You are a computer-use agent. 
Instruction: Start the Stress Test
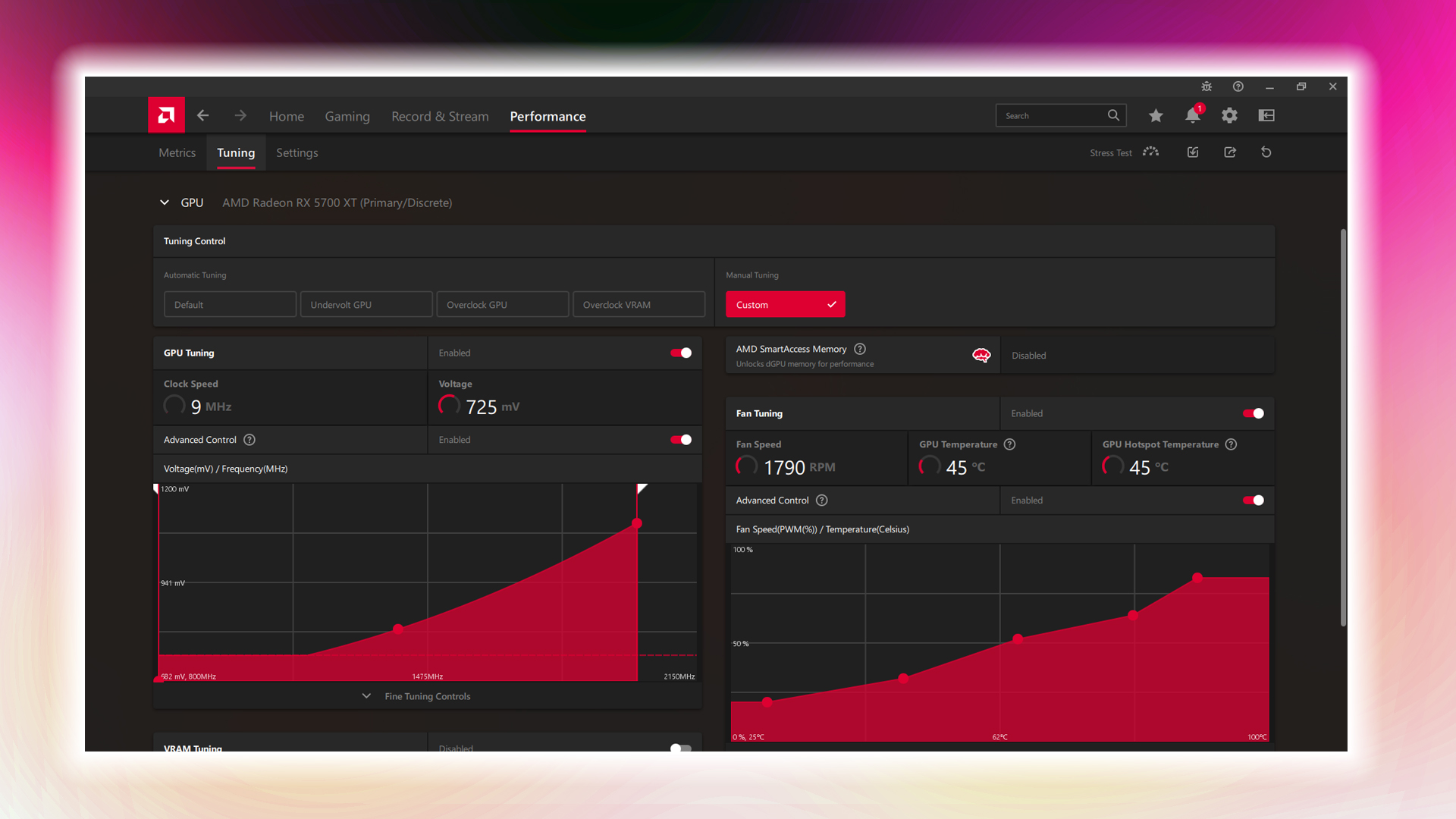(x=1125, y=152)
